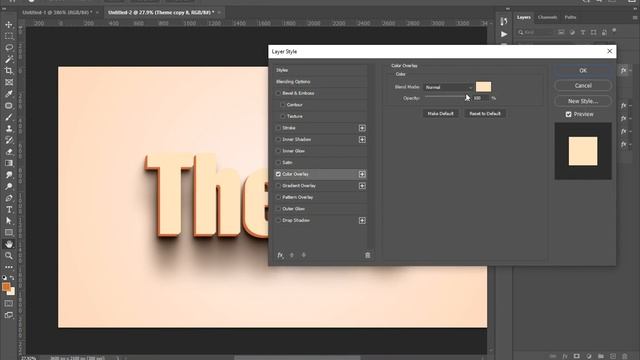Click the Layer Style fx menu icon

point(280,255)
